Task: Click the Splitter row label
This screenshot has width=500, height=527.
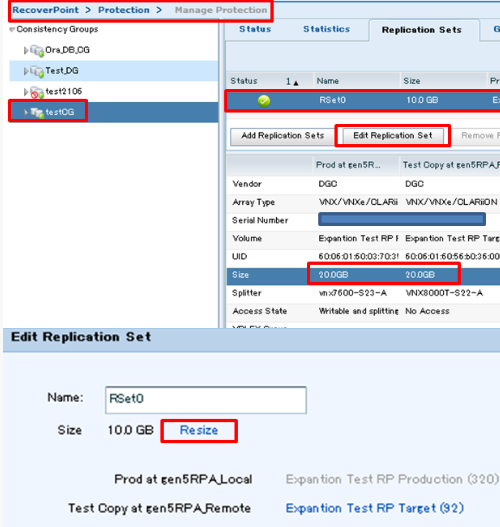Action: (246, 293)
